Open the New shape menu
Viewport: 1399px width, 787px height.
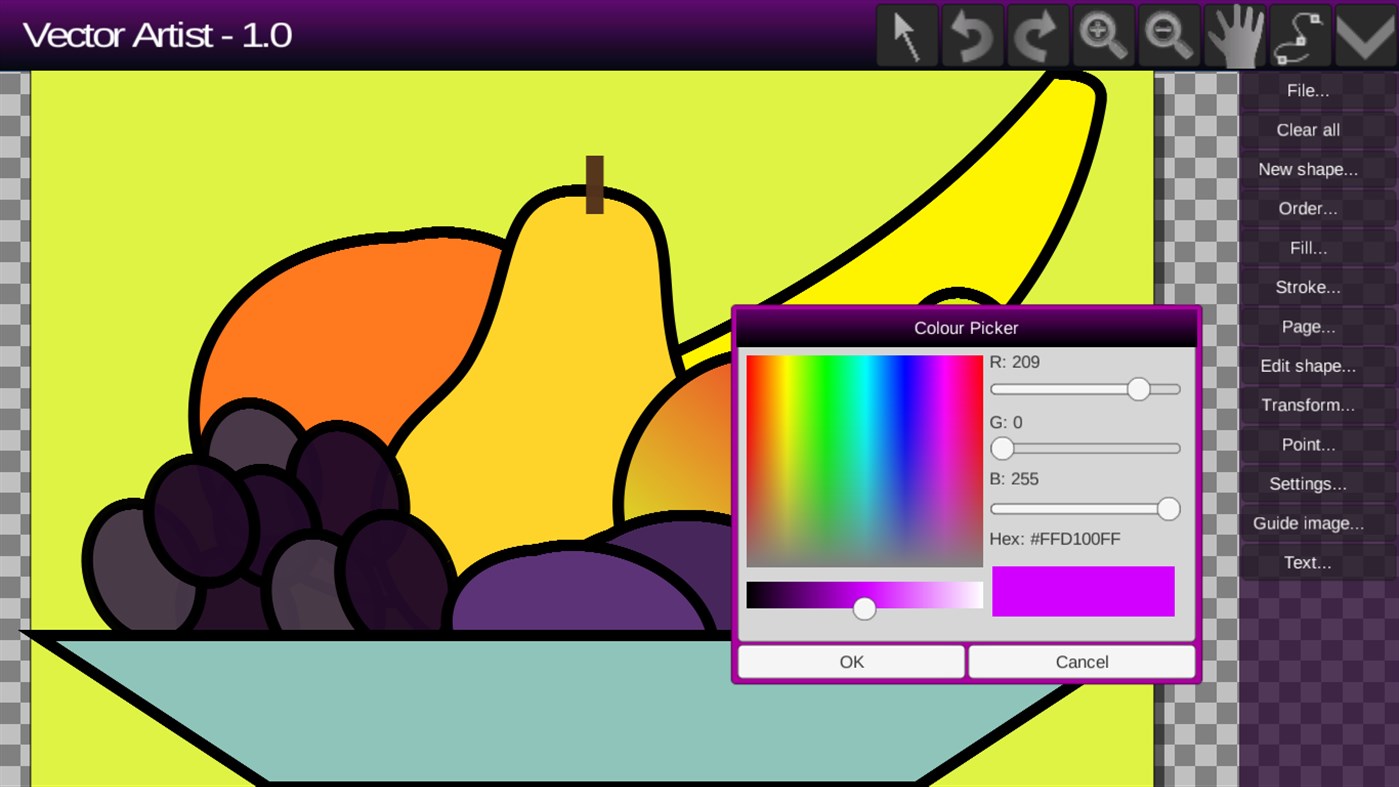pyautogui.click(x=1307, y=169)
